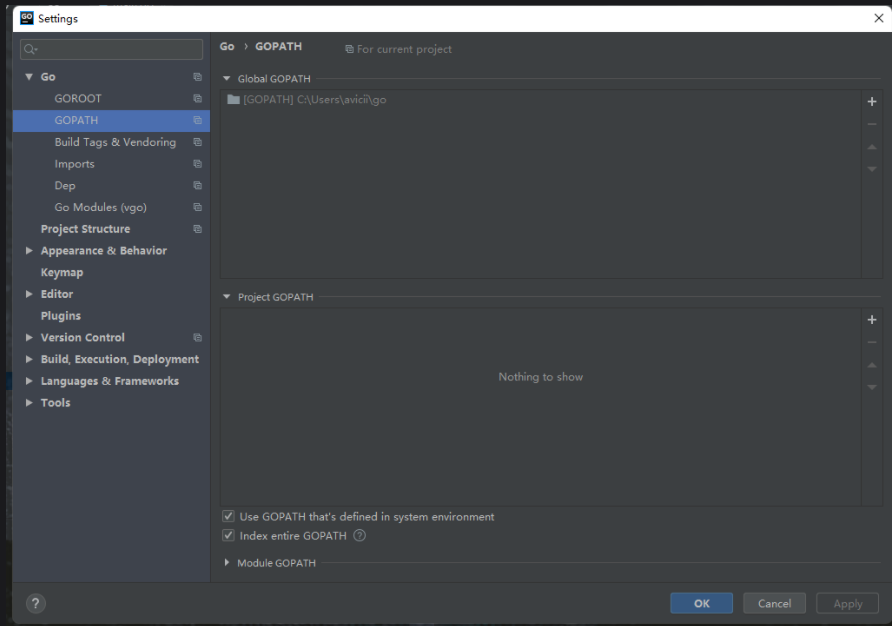Click project-level icon beside GOPATH row
Viewport: 892px width, 626px height.
[197, 120]
